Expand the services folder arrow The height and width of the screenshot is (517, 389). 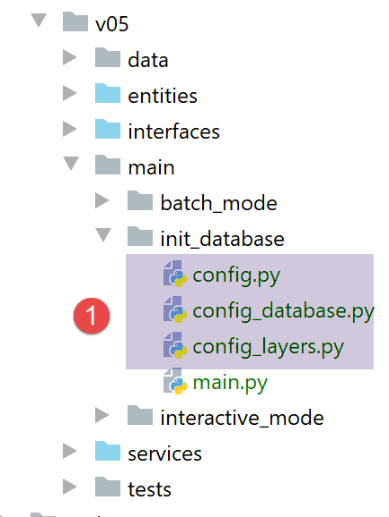pyautogui.click(x=70, y=451)
